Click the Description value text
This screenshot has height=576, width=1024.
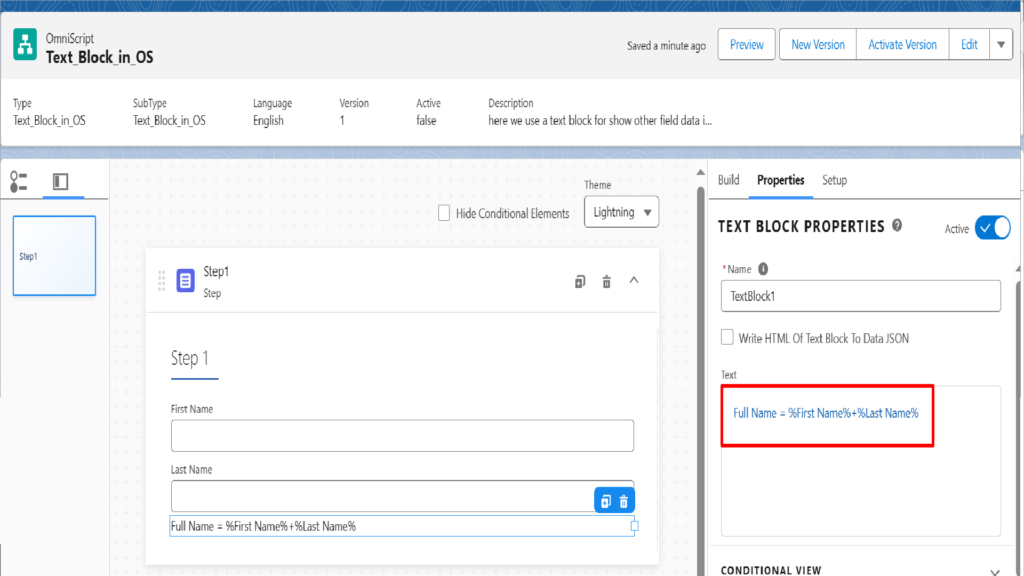click(600, 120)
